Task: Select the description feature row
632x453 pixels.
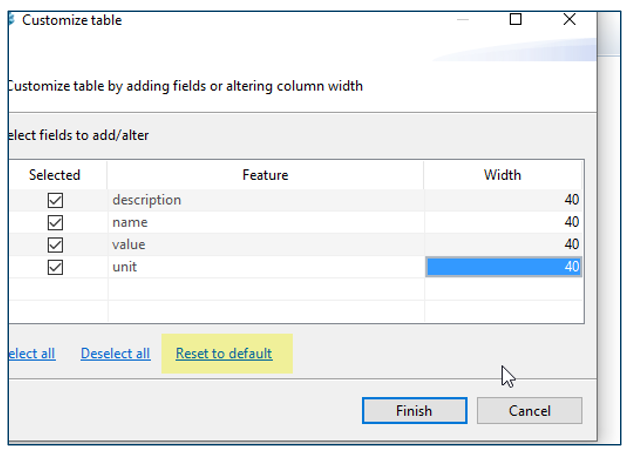Action: tap(147, 200)
